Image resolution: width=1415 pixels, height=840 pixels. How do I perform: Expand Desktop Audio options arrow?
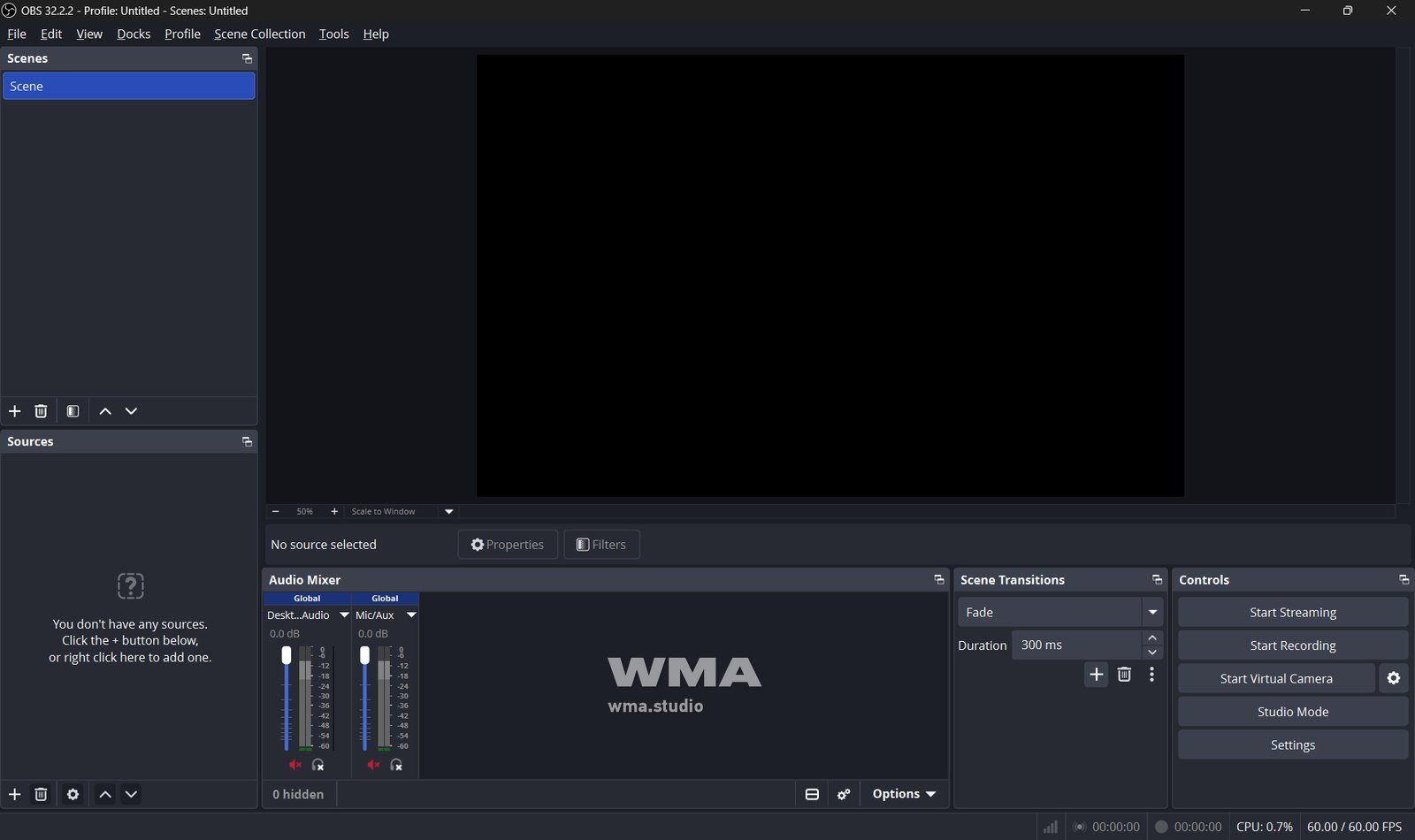(344, 615)
